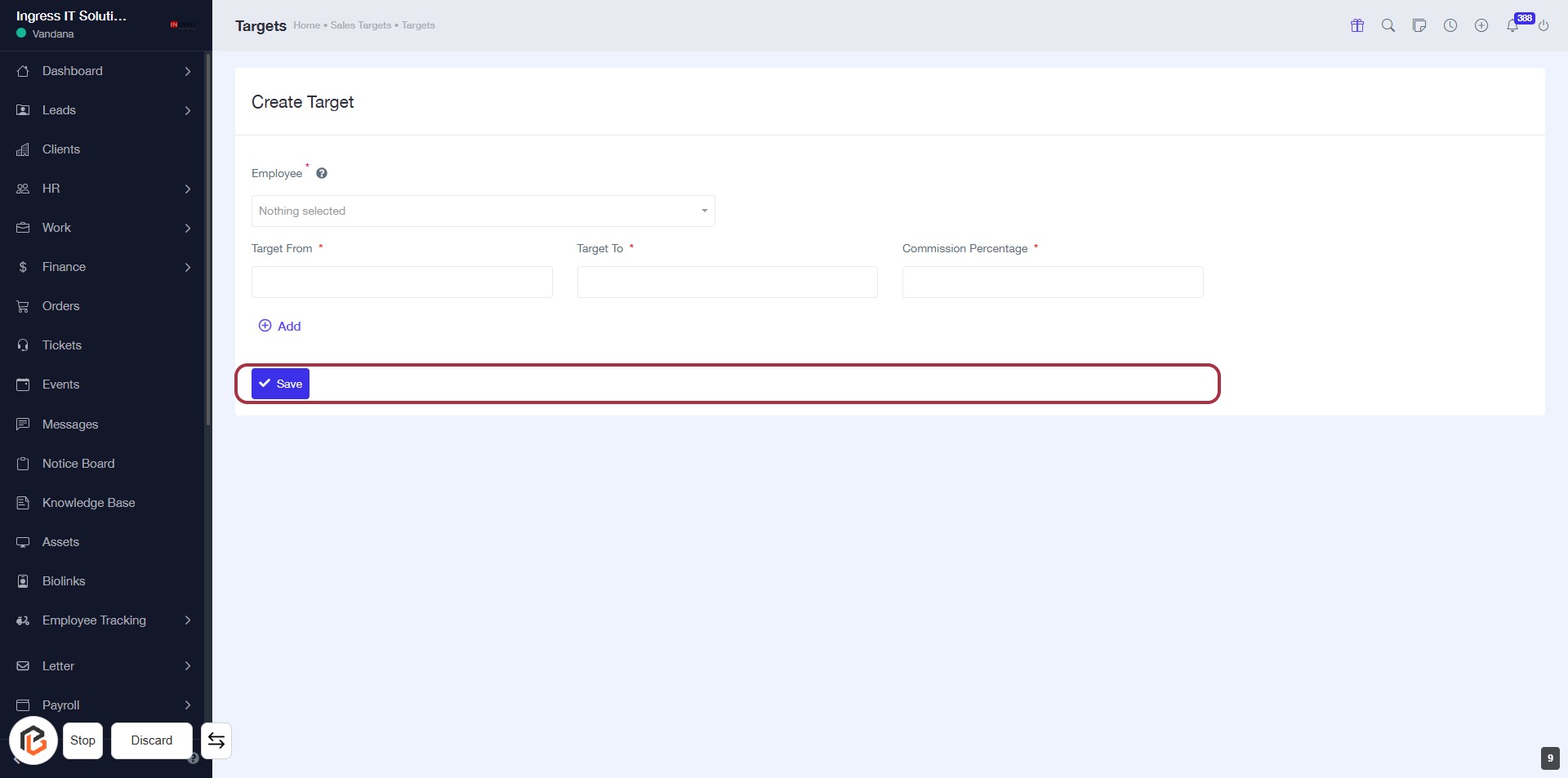Click the power logout icon
The width and height of the screenshot is (1568, 778).
click(1543, 26)
